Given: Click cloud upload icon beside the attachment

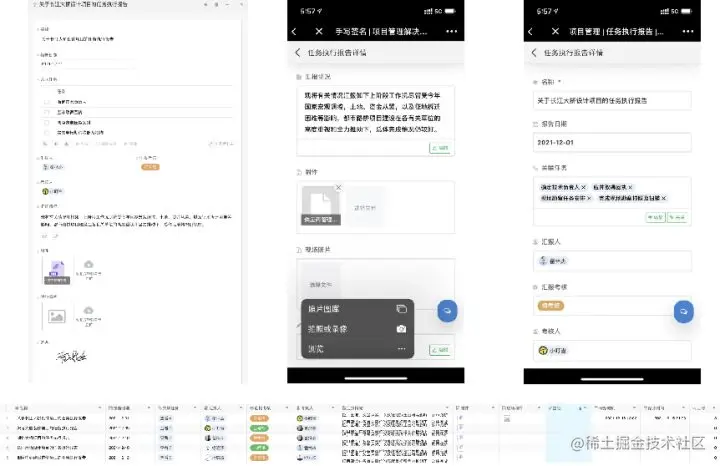Looking at the screenshot, I should point(89,264).
